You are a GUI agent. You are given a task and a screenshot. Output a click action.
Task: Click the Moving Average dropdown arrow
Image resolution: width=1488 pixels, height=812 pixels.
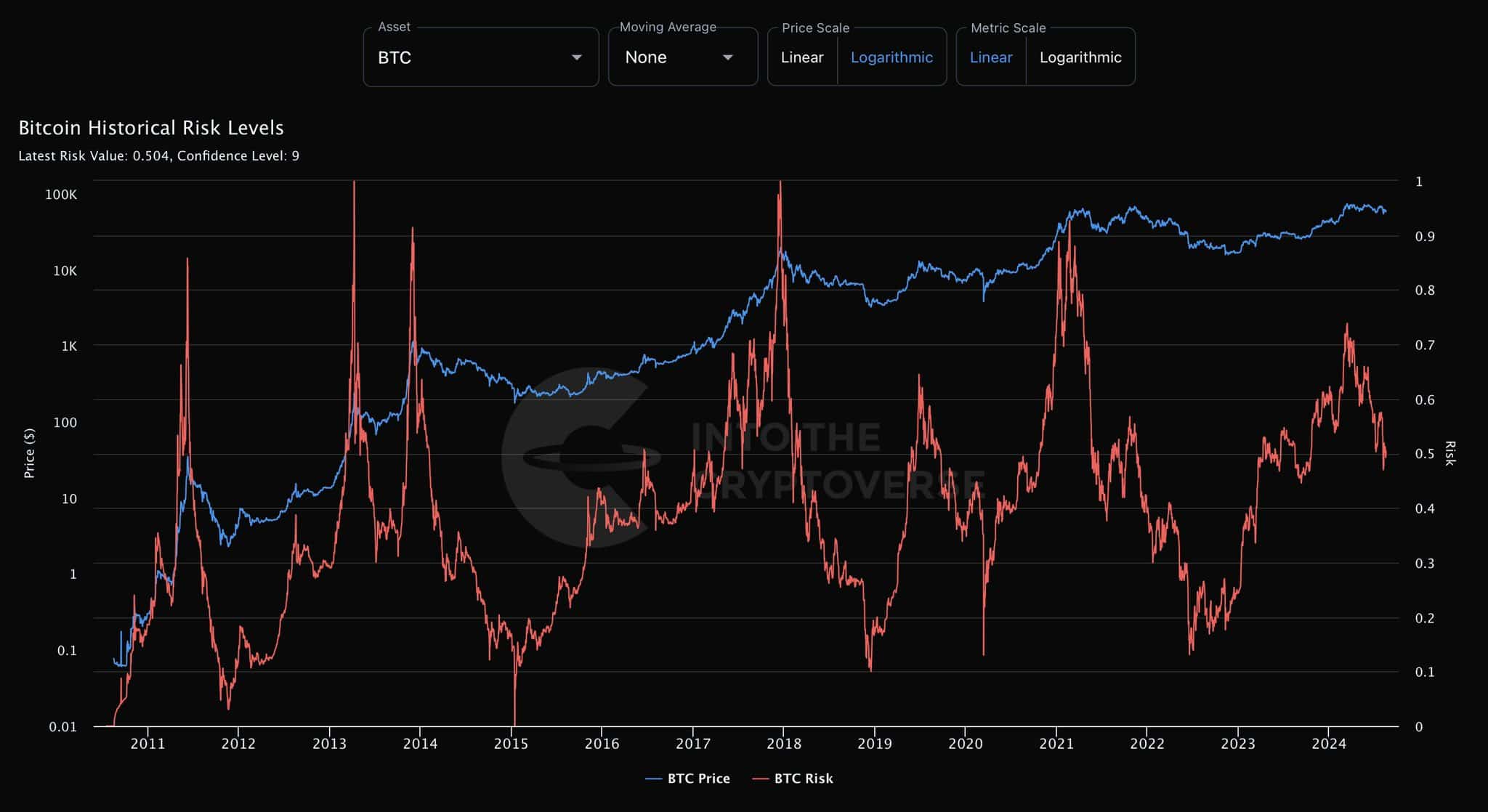click(727, 57)
